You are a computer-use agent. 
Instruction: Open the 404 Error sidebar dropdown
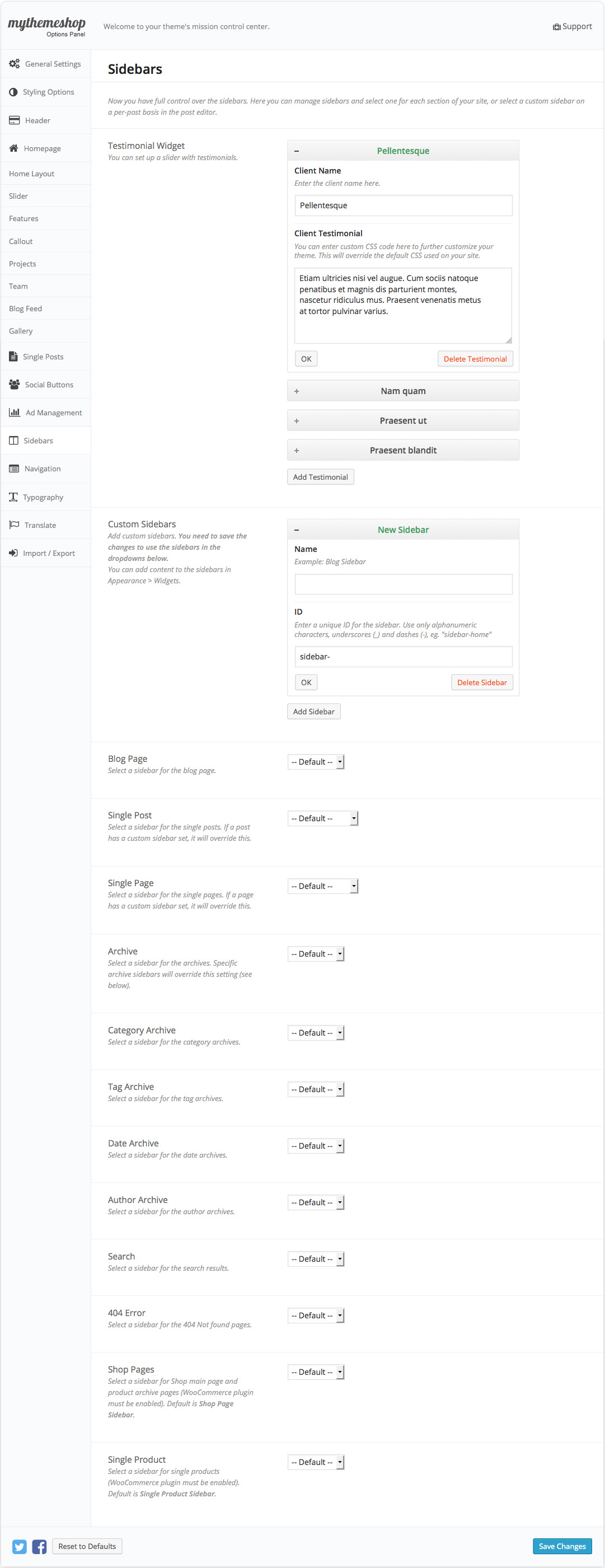(316, 1316)
